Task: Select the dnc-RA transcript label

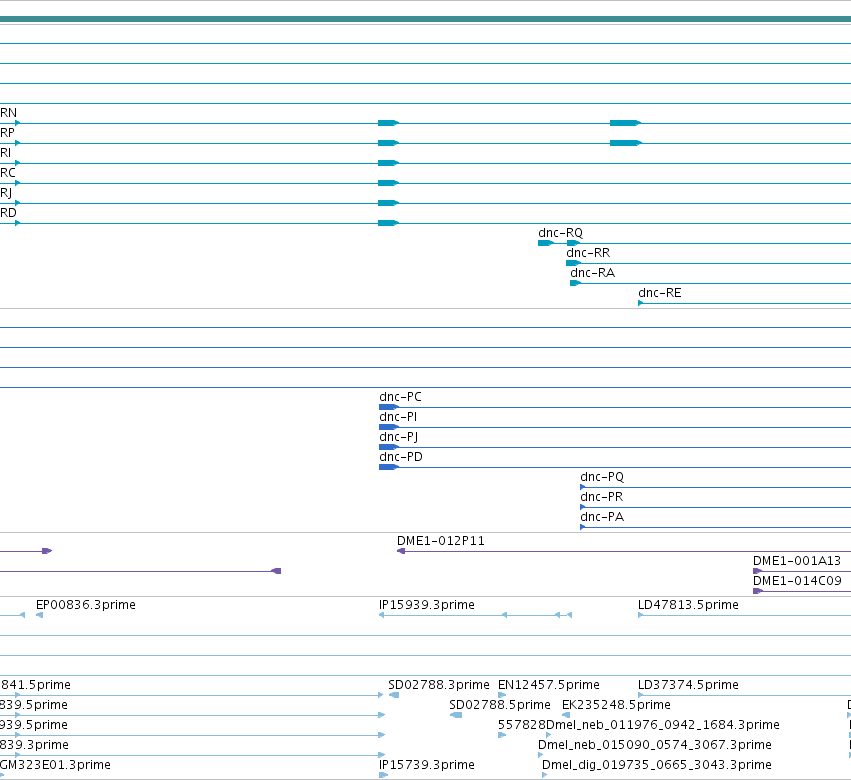Action: pyautogui.click(x=592, y=273)
